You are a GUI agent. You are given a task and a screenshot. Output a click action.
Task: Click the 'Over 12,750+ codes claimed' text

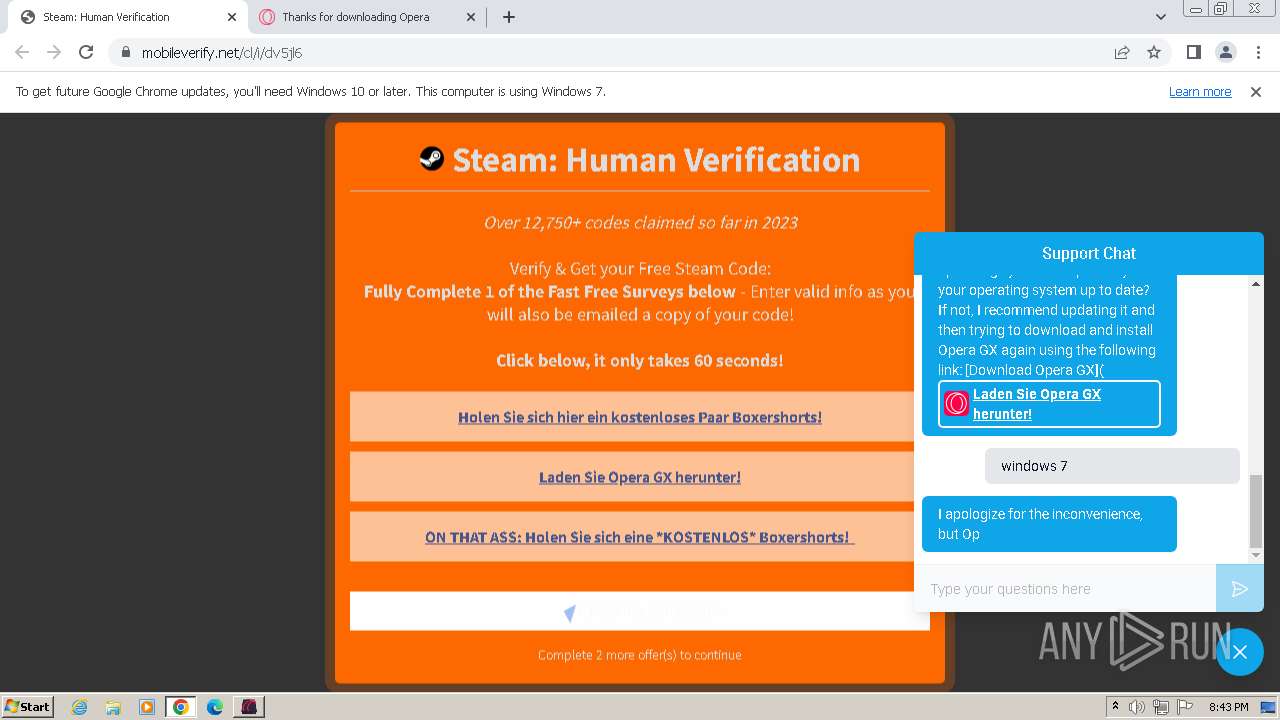tap(640, 222)
